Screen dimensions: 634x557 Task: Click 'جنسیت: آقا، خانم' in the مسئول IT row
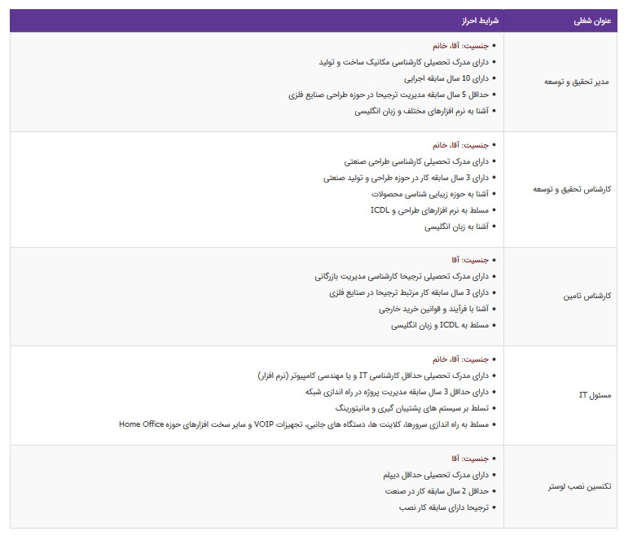click(461, 359)
